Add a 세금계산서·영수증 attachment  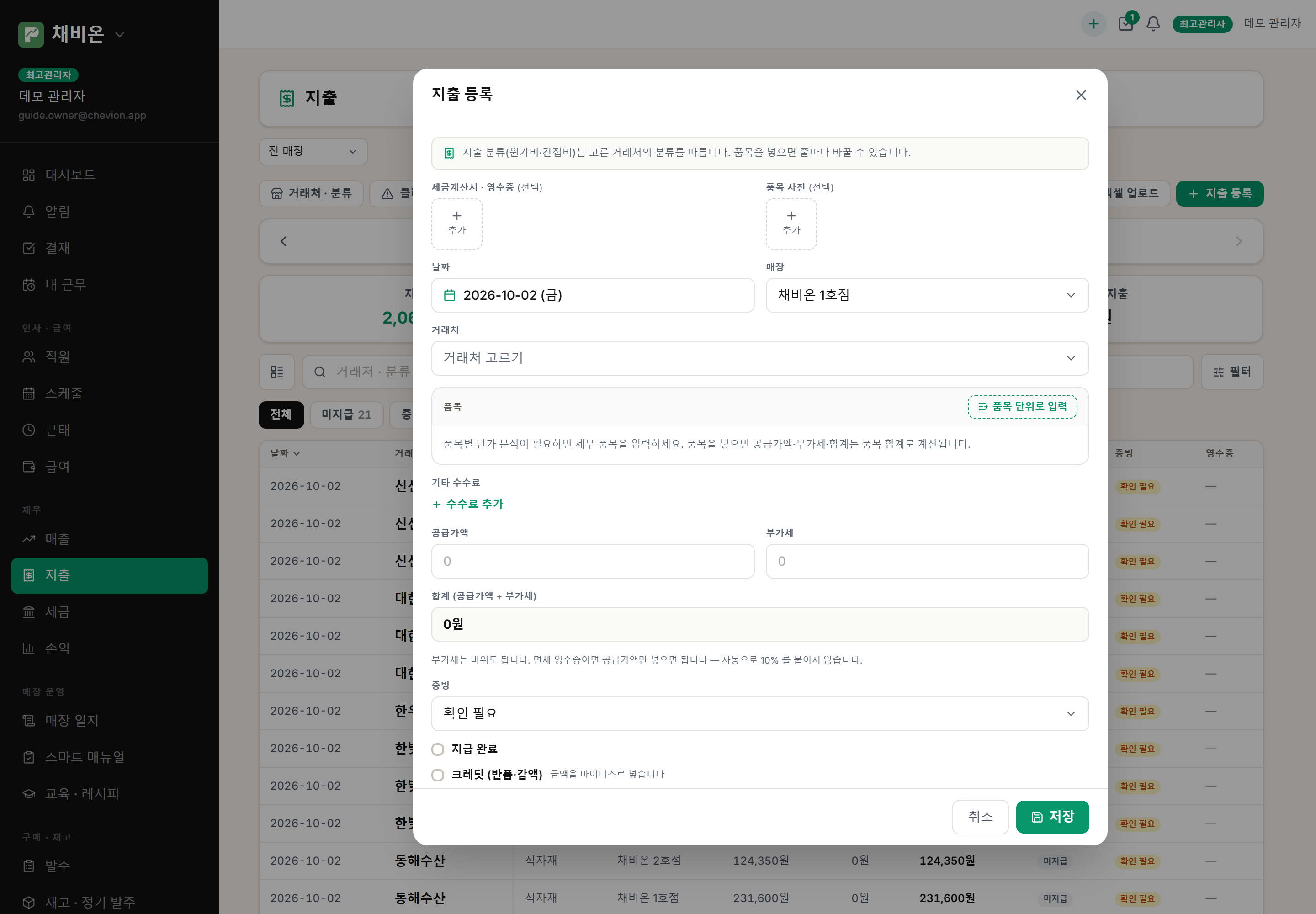tap(456, 223)
